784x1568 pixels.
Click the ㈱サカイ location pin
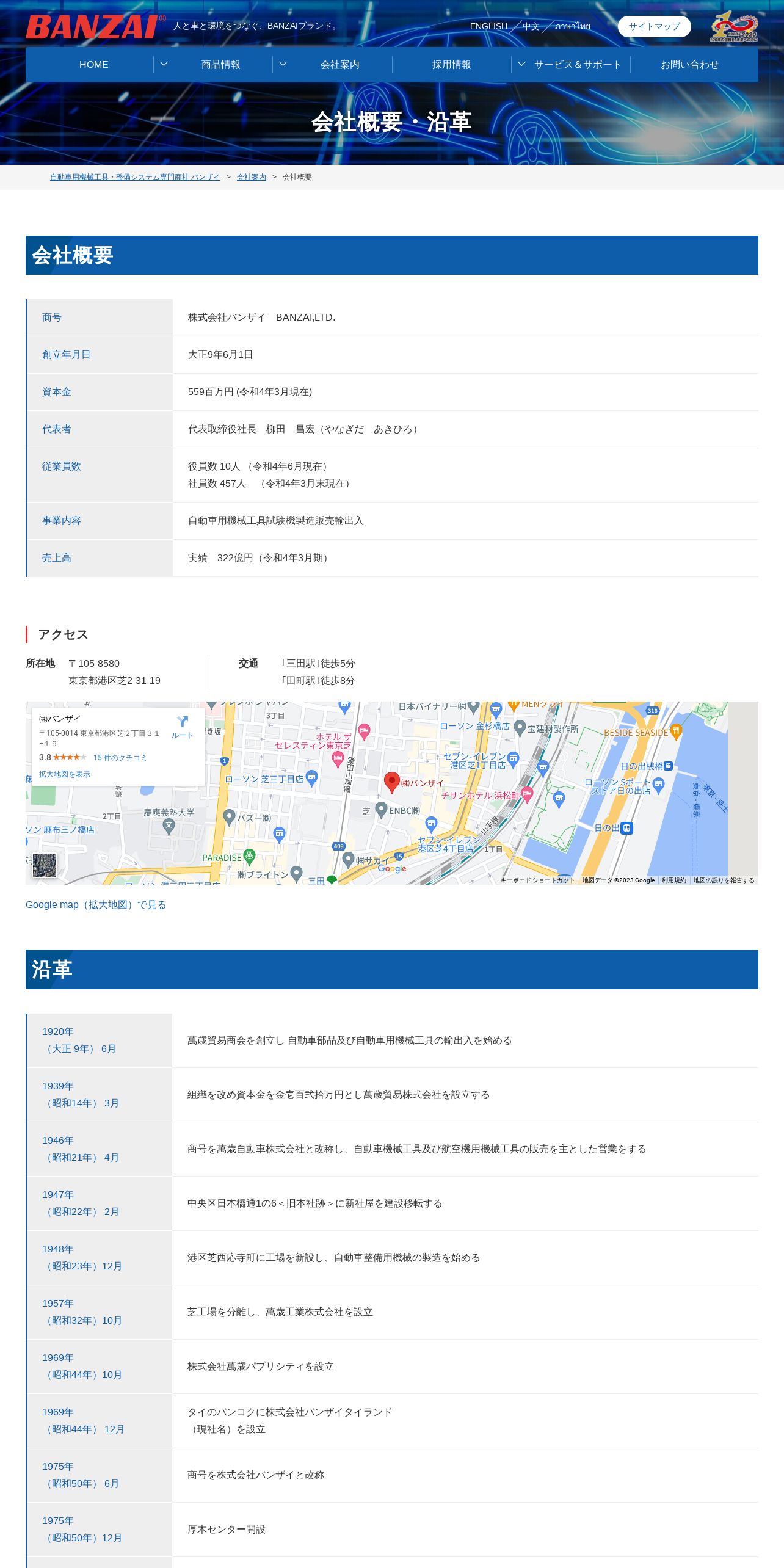[348, 859]
